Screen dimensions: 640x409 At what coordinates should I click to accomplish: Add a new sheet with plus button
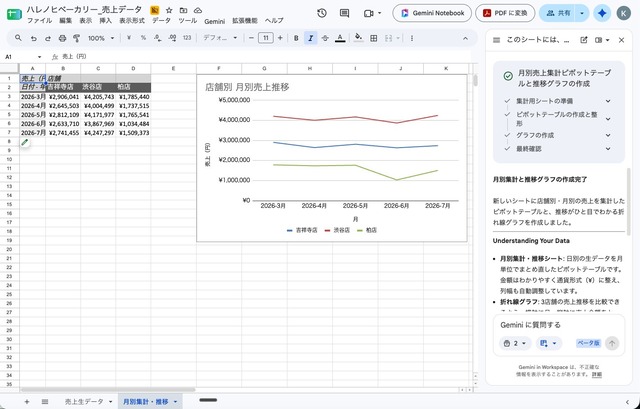pyautogui.click(x=27, y=402)
